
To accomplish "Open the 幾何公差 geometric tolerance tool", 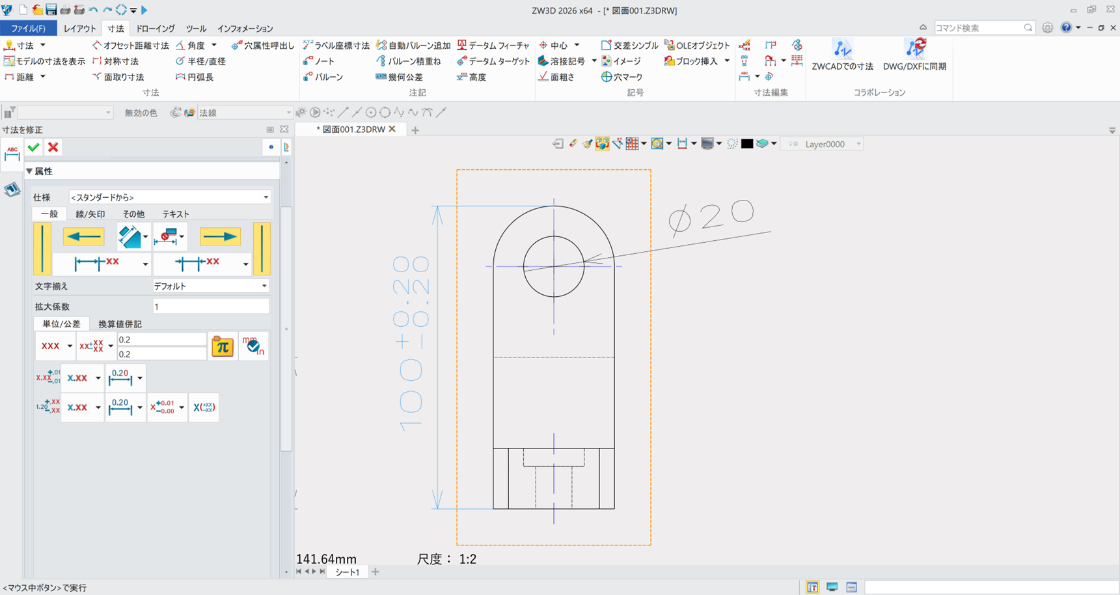I will point(399,77).
